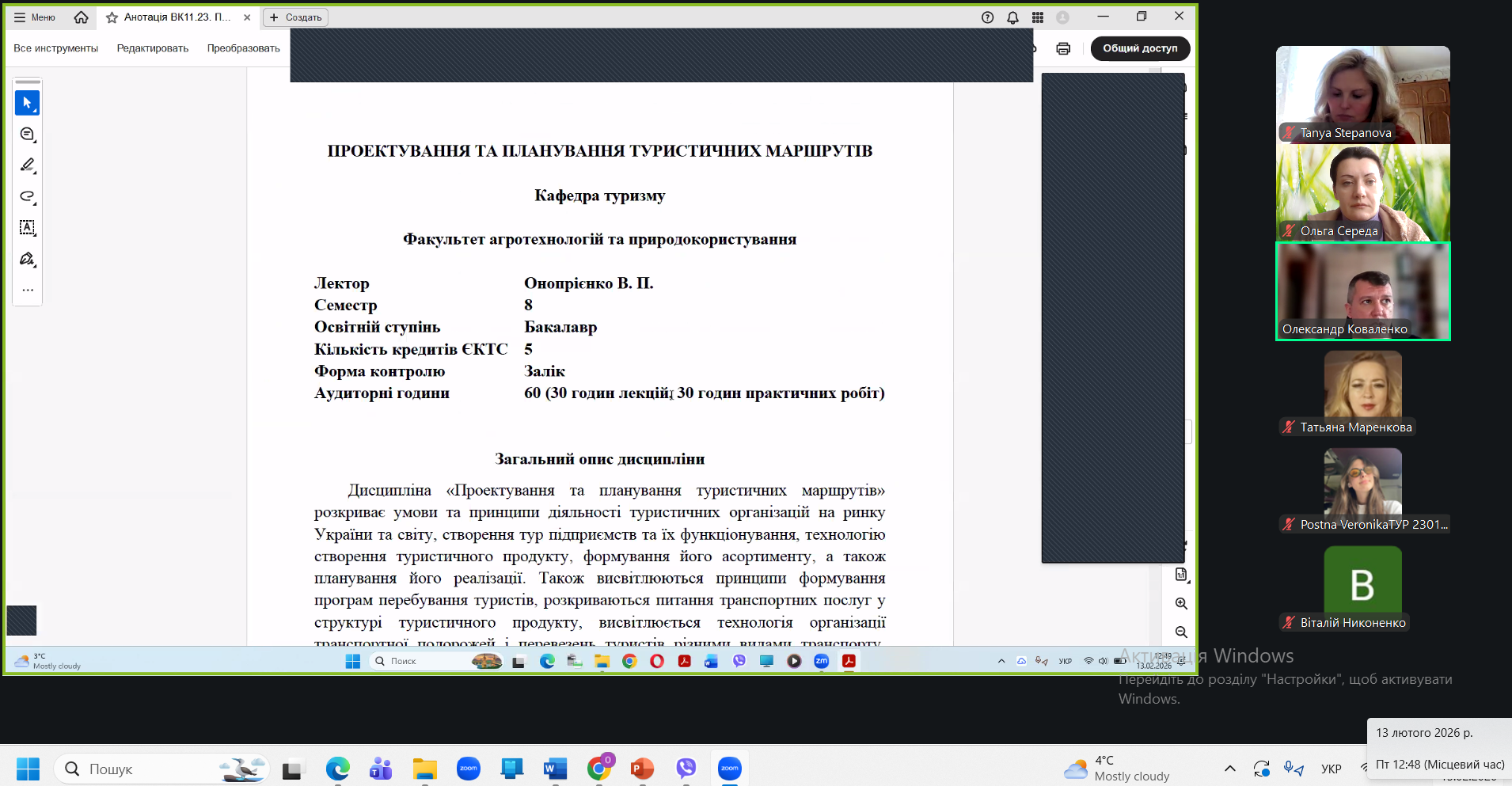Zoom out of the PDF page

[1181, 632]
